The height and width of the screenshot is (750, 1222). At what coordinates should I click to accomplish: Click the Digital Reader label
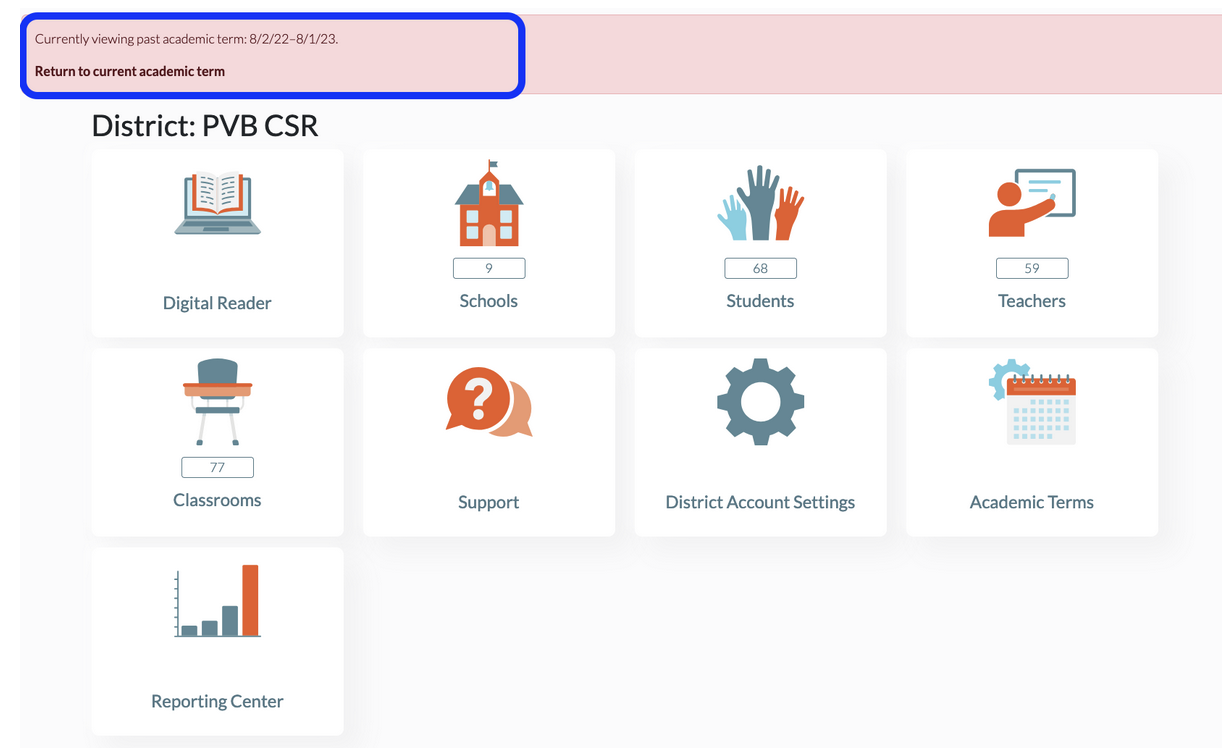click(217, 303)
